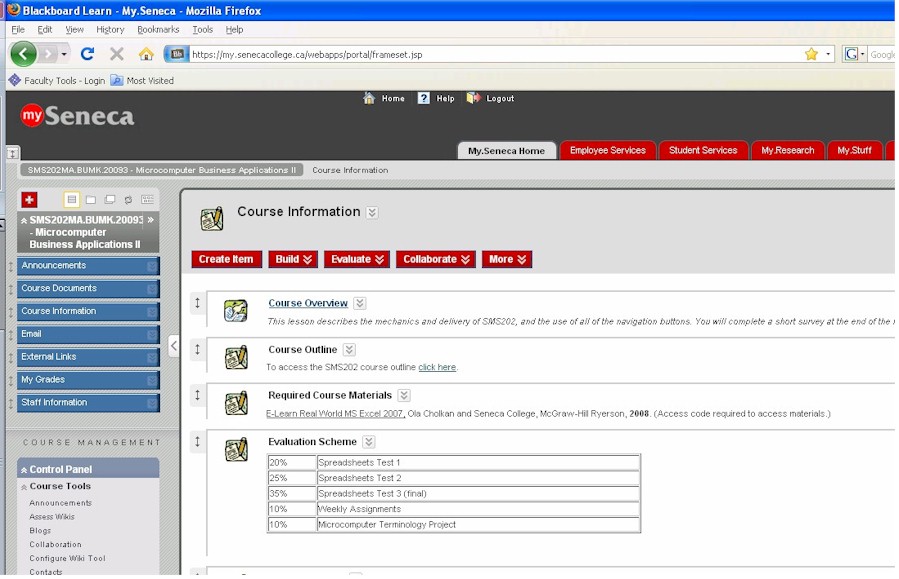This screenshot has width=899, height=579.
Task: Select the My.Seneca Home tab
Action: (506, 151)
